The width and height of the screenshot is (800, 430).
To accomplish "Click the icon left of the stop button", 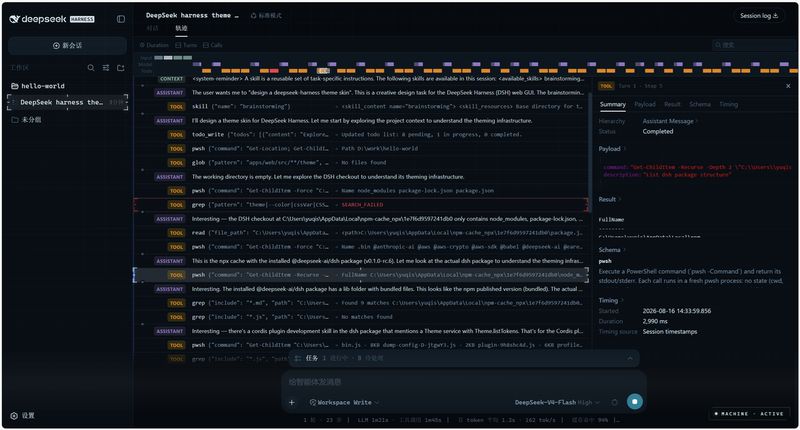I will point(615,402).
